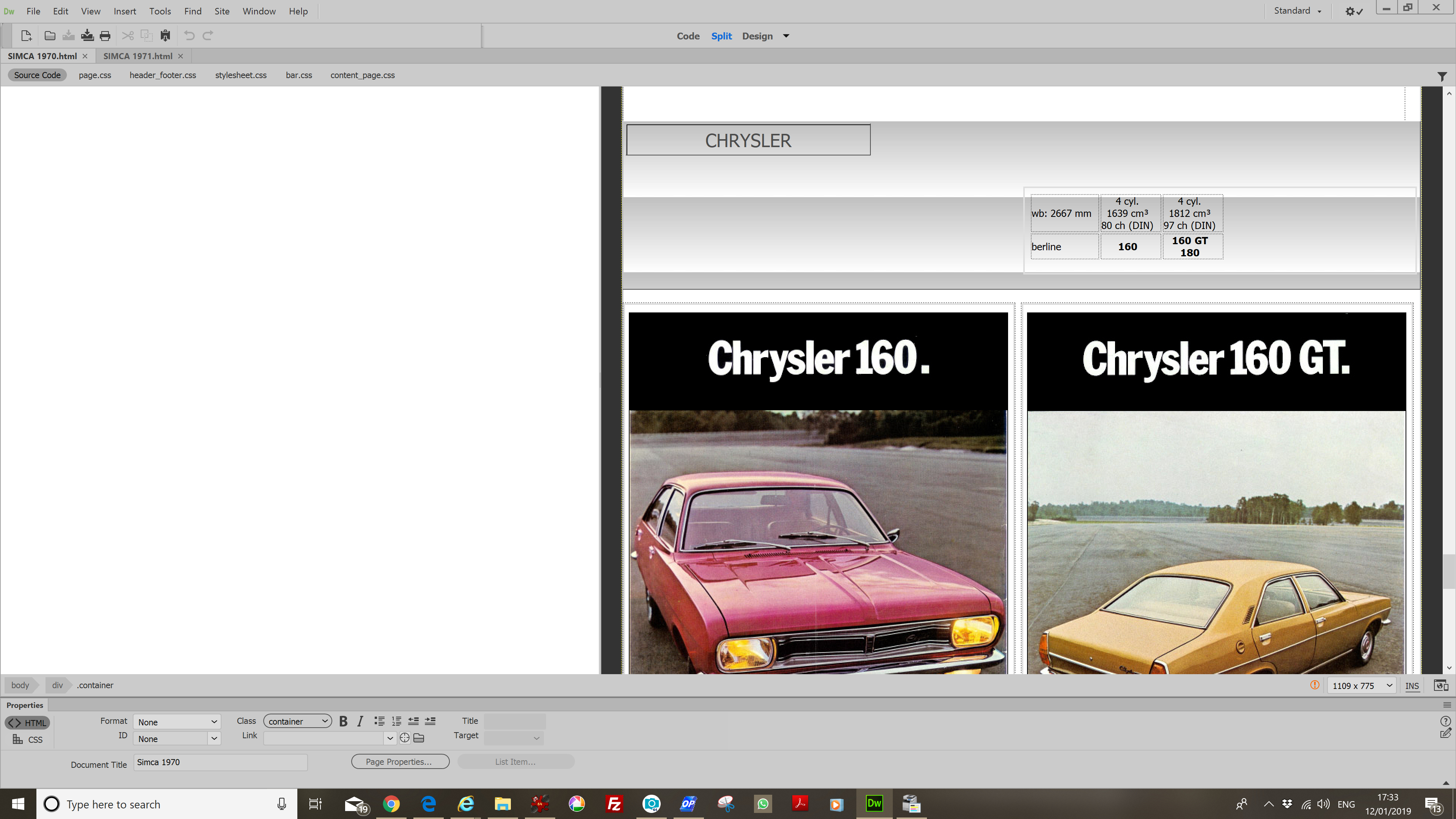Open Properties panel help icon

(x=1445, y=721)
